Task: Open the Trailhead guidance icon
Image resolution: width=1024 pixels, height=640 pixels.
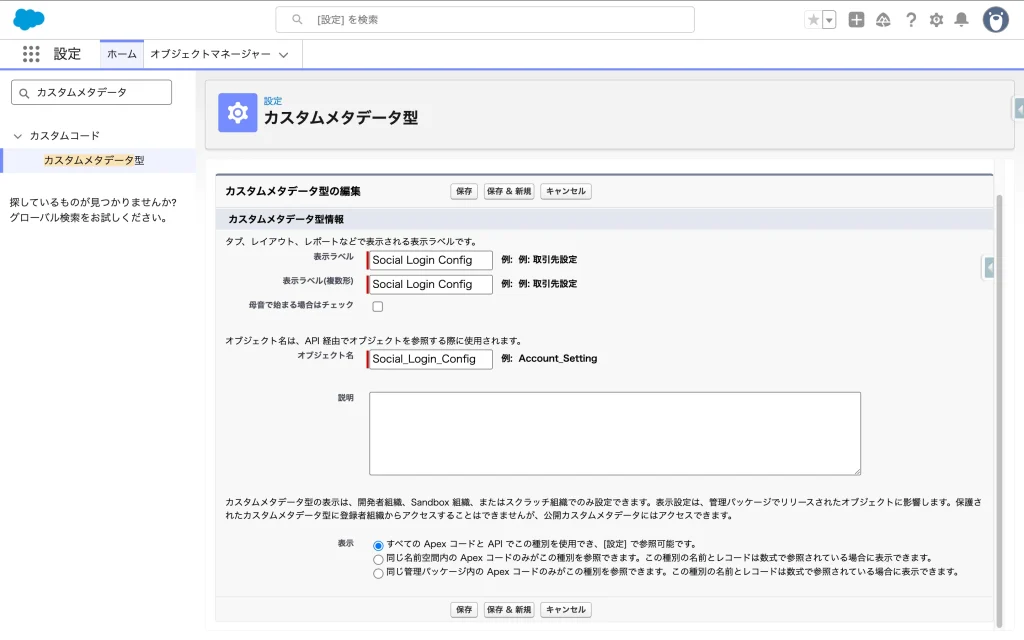Action: point(883,20)
